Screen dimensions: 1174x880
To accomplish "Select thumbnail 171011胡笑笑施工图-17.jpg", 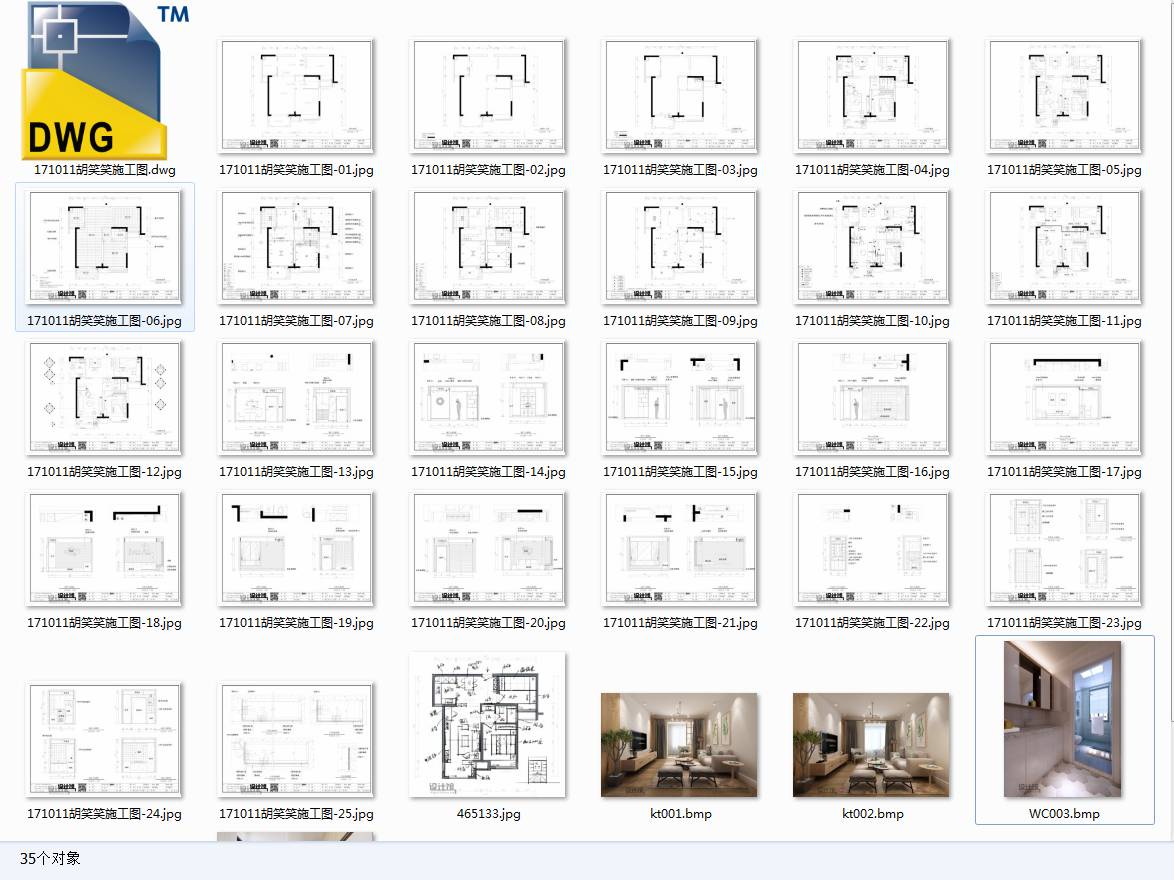I will tap(1064, 398).
